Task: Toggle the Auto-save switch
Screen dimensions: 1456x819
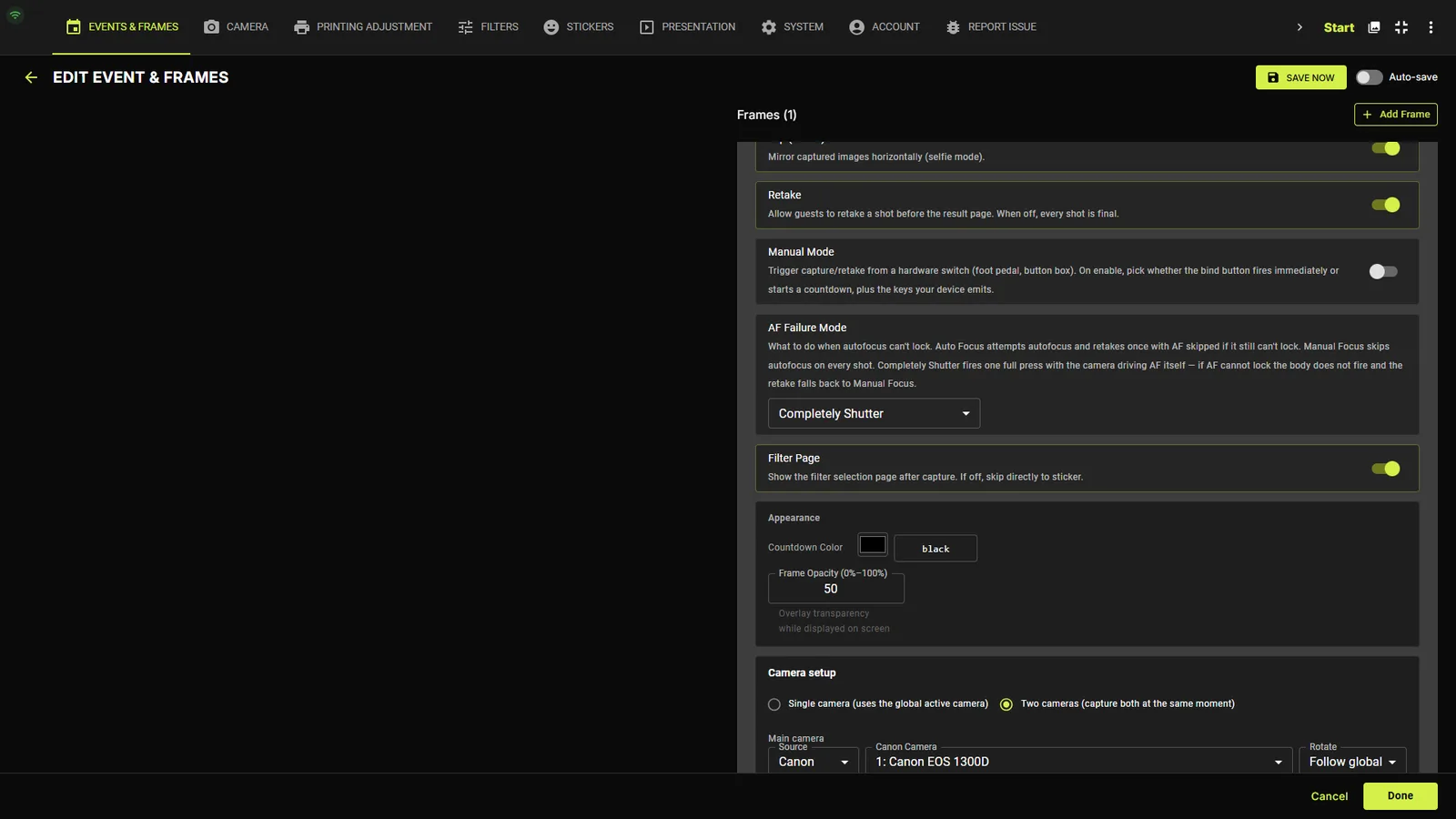Action: tap(1369, 77)
